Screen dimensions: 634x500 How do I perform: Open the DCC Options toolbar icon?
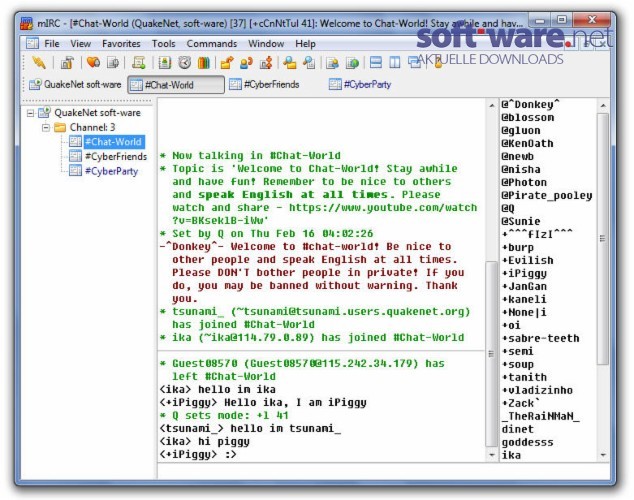(x=266, y=63)
